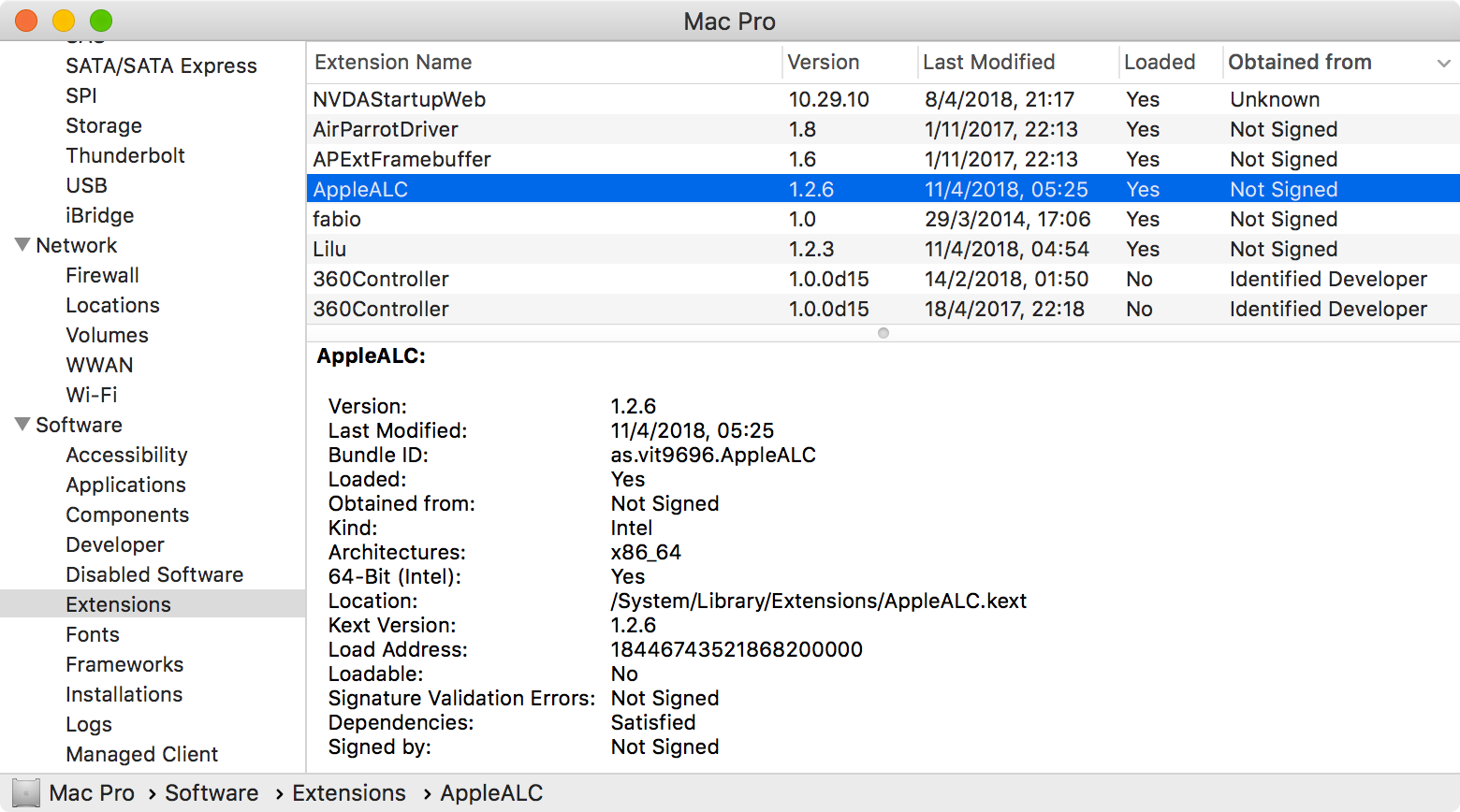Viewport: 1460px width, 812px height.
Task: Click the Bundle ID value as.vit9696.AppleALC
Action: point(713,455)
